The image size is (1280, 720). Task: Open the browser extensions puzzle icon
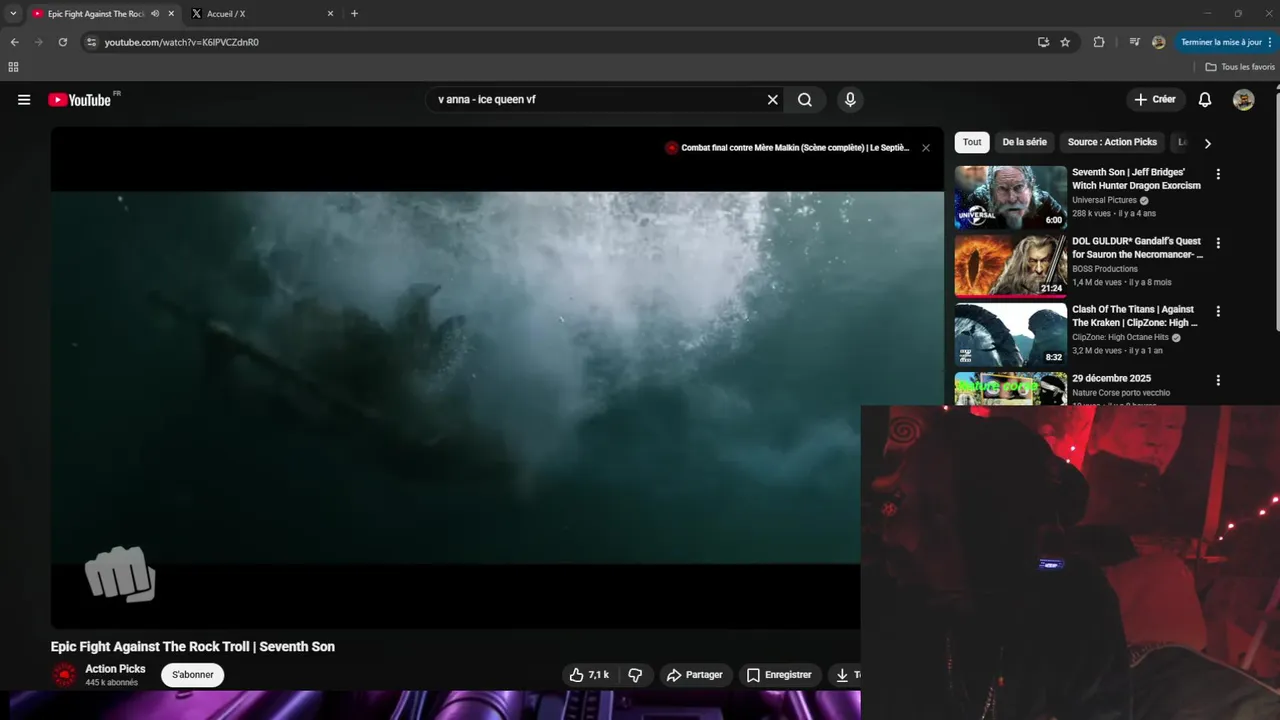(1099, 42)
